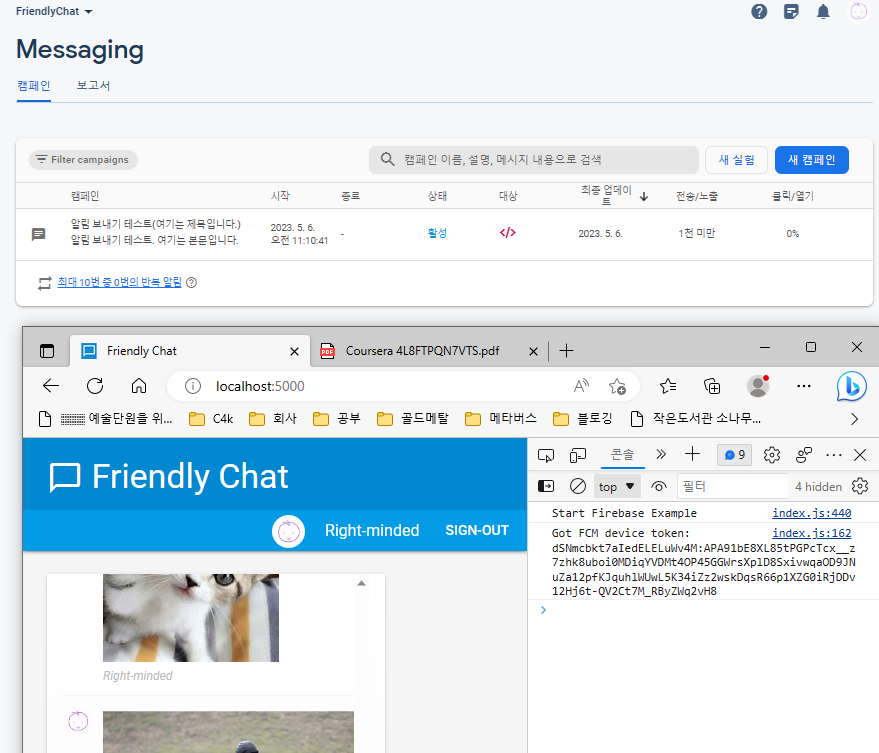Open the browser profile avatar
This screenshot has width=879, height=753.
tap(758, 386)
